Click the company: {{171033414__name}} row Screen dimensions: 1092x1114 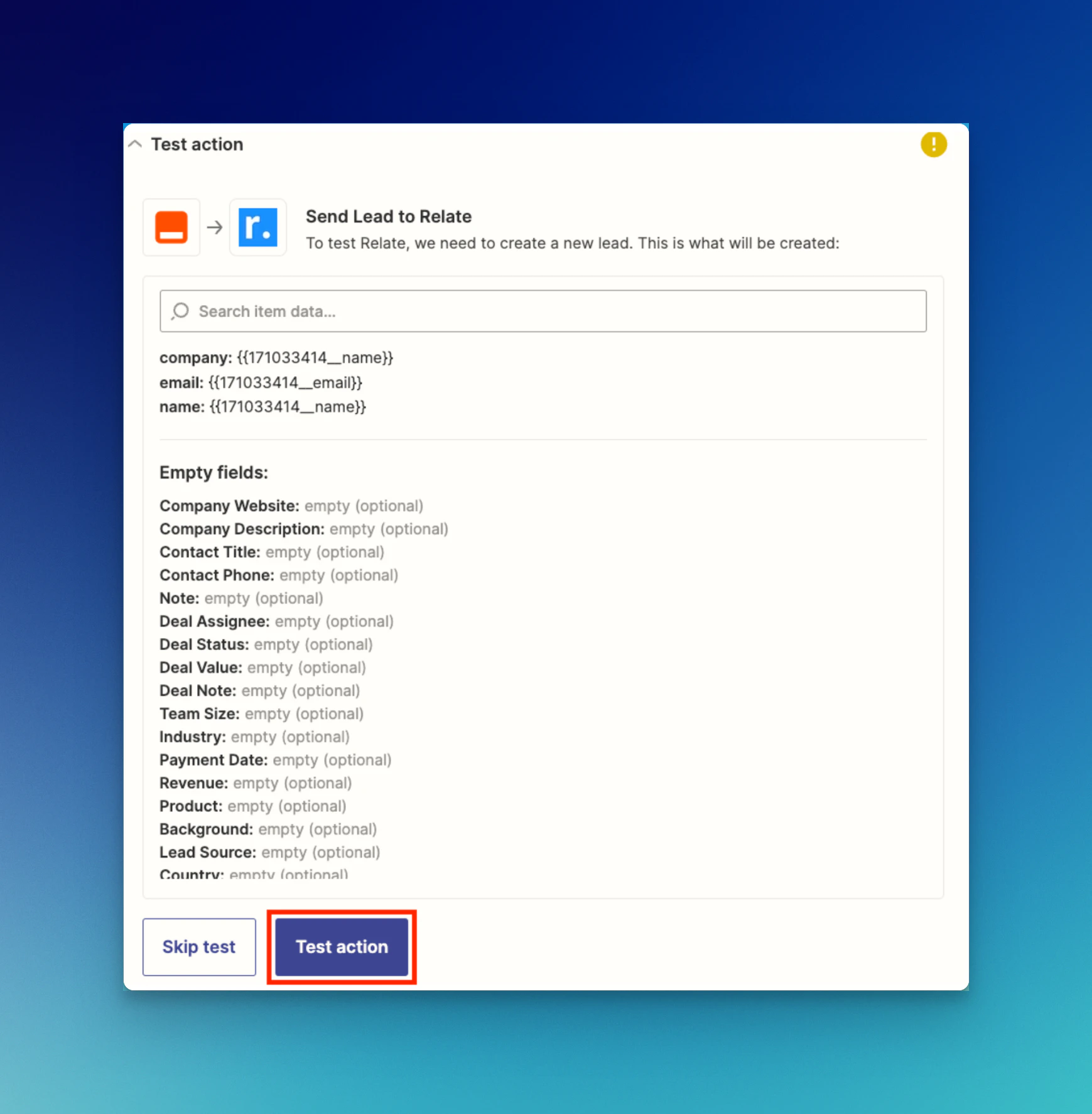click(x=276, y=357)
